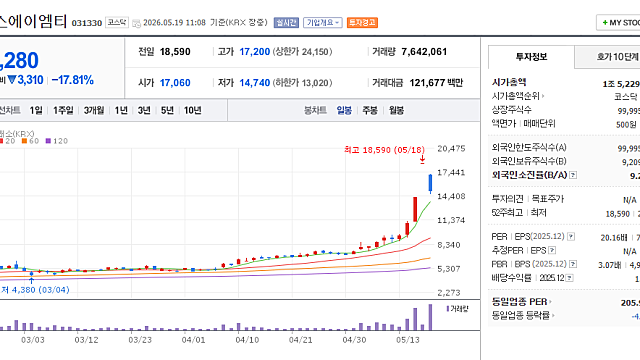Click the calendar icon beside the date

[x=136, y=23]
